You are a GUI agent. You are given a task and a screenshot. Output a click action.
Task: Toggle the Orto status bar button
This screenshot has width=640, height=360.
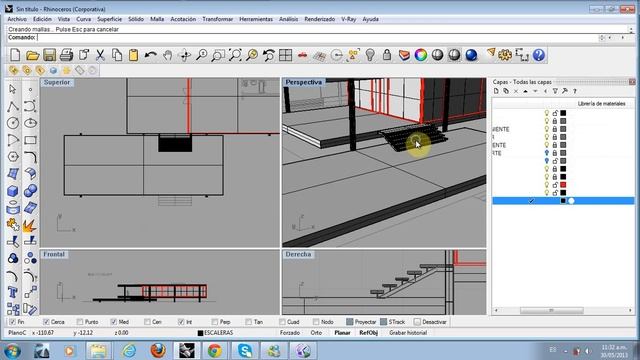pos(316,333)
